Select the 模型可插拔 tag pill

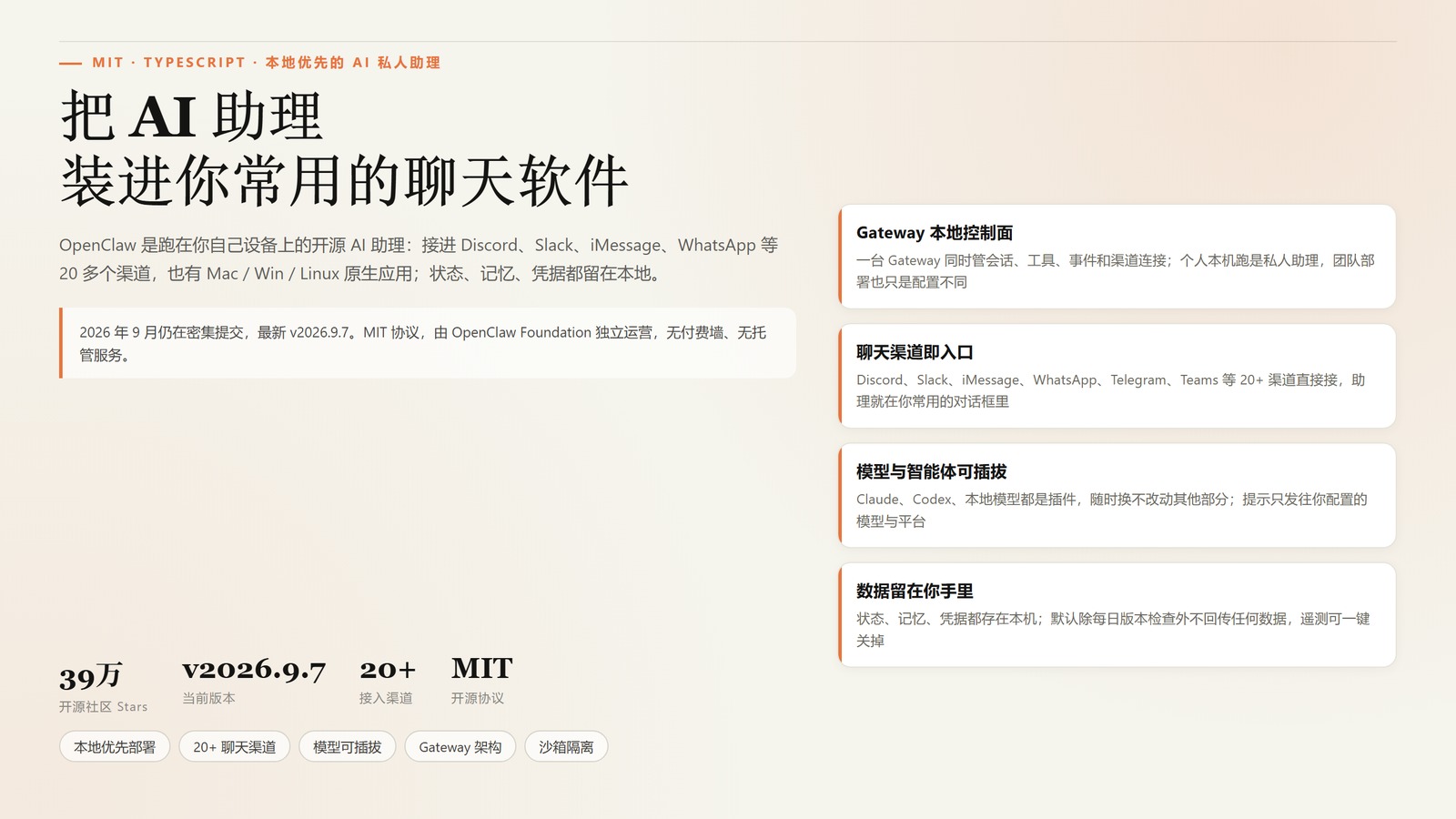coord(348,746)
